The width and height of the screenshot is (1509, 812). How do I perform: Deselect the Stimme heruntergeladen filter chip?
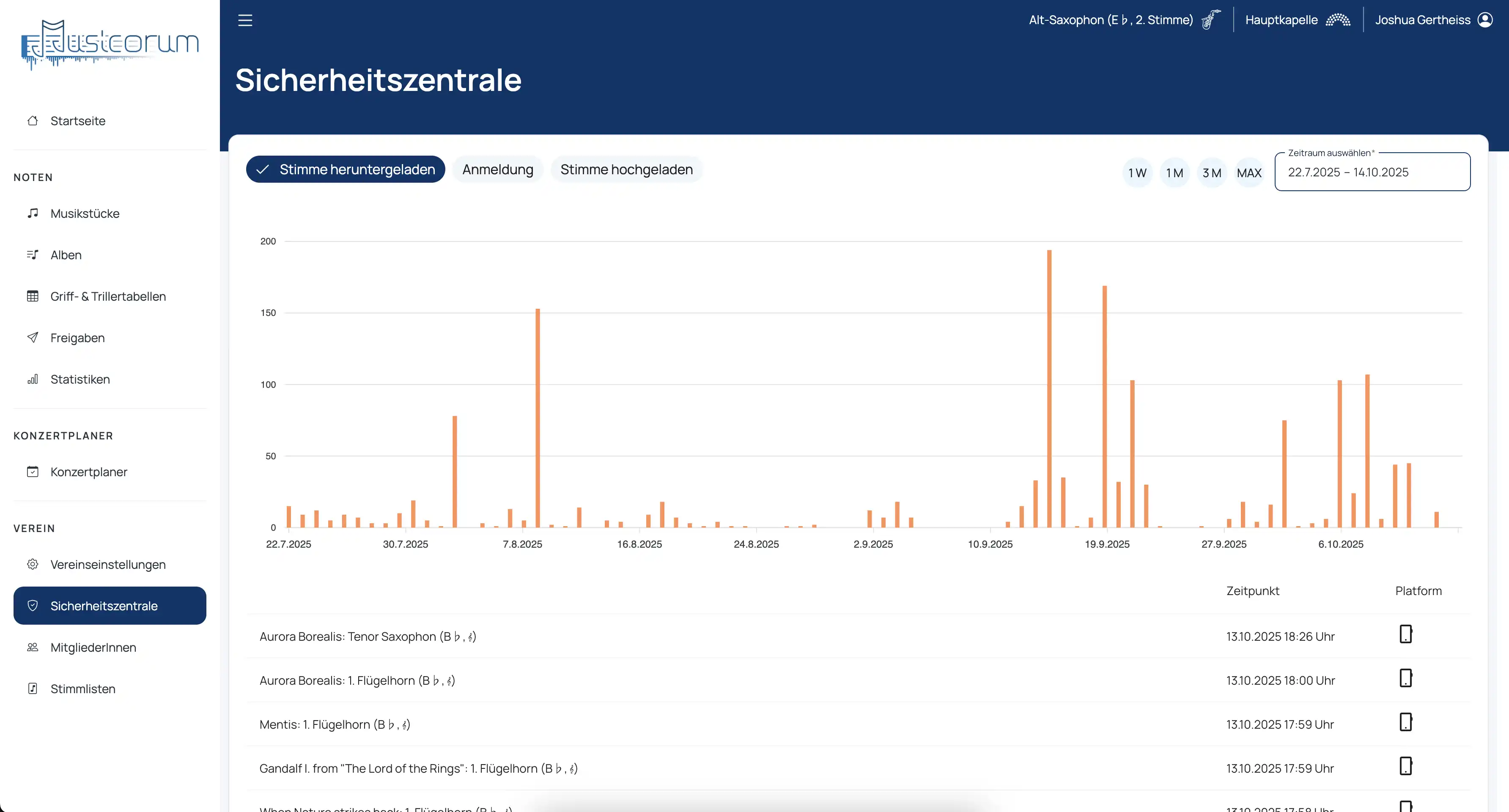click(x=346, y=169)
